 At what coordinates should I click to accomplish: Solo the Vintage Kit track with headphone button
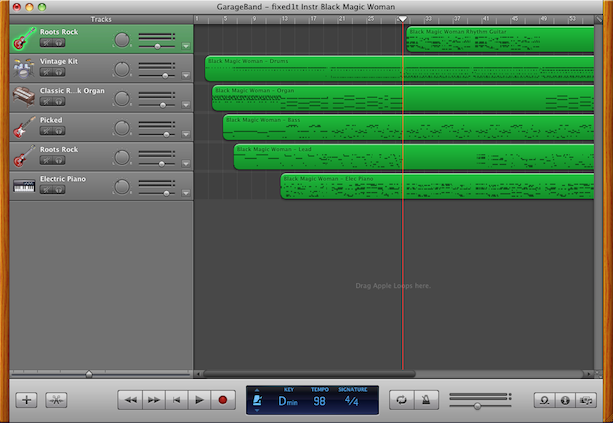tap(59, 72)
